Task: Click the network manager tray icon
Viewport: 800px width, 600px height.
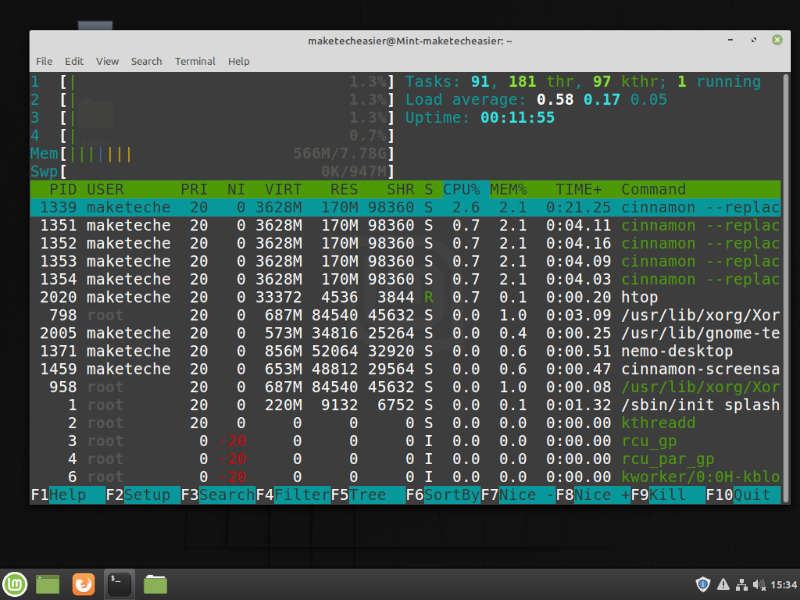Action: [x=742, y=584]
